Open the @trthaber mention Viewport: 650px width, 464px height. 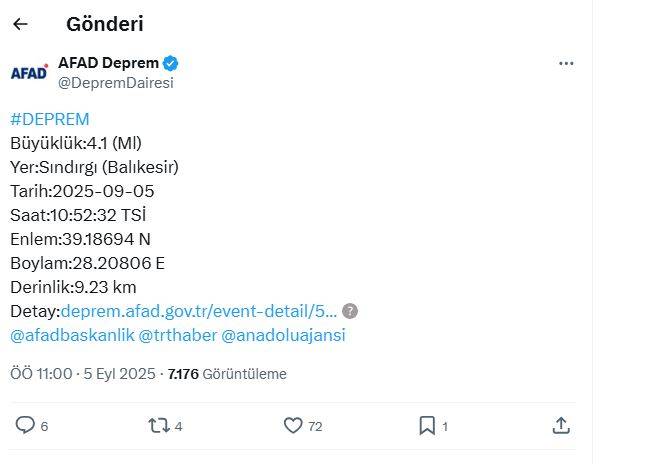pyautogui.click(x=177, y=335)
